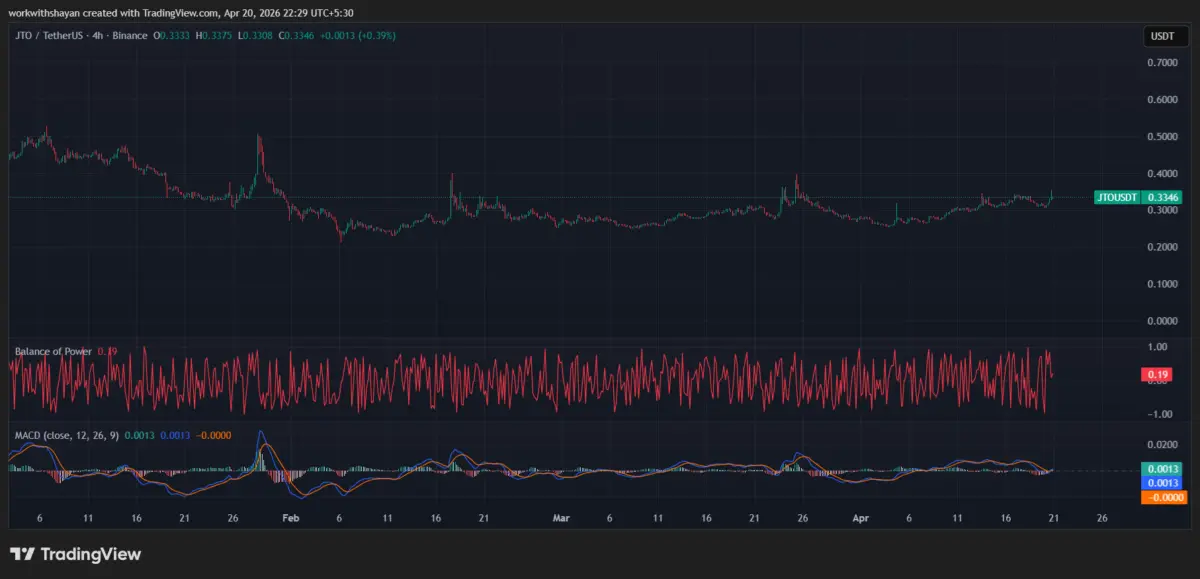This screenshot has width=1200, height=579.
Task: Select the JTO / TetherUS symbol title
Action: click(47, 35)
